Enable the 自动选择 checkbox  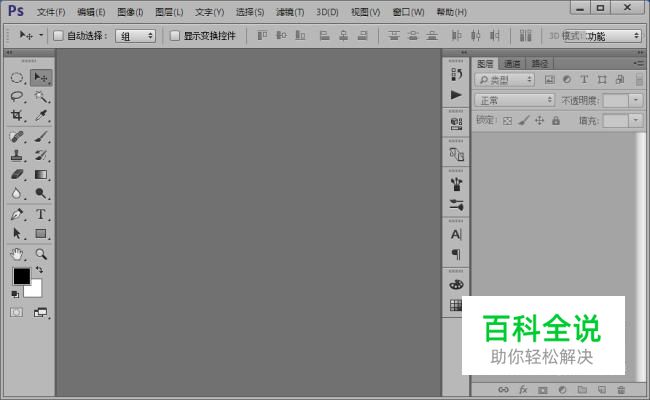tap(58, 36)
